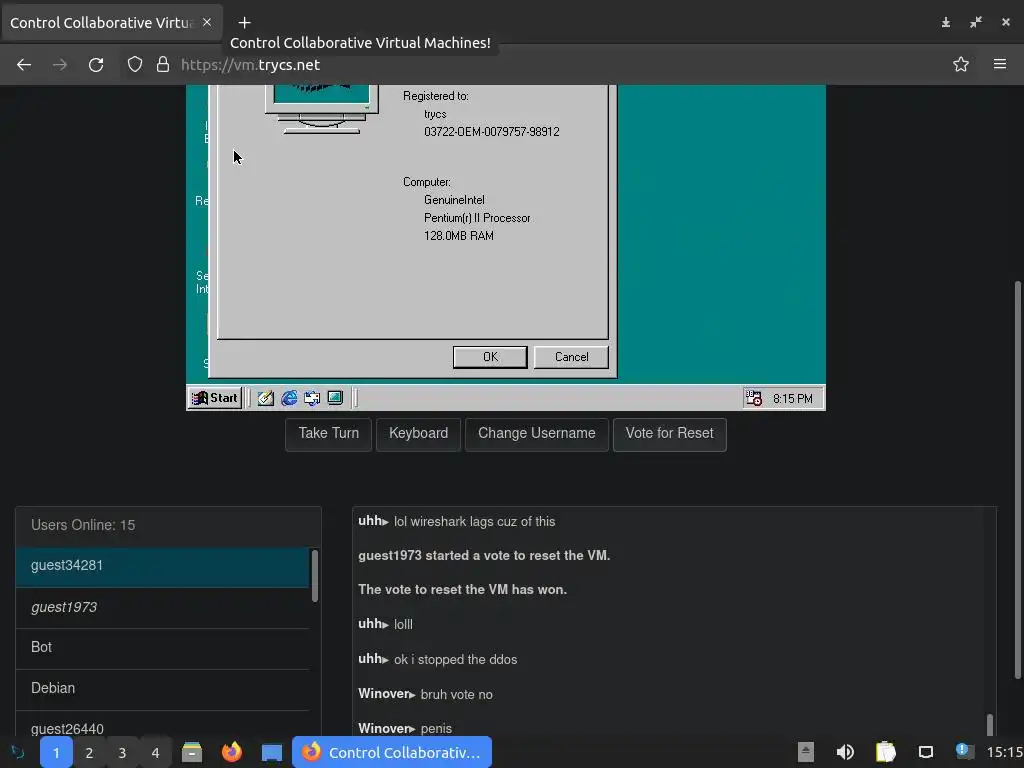Click Take Turn button
The width and height of the screenshot is (1024, 768).
328,434
